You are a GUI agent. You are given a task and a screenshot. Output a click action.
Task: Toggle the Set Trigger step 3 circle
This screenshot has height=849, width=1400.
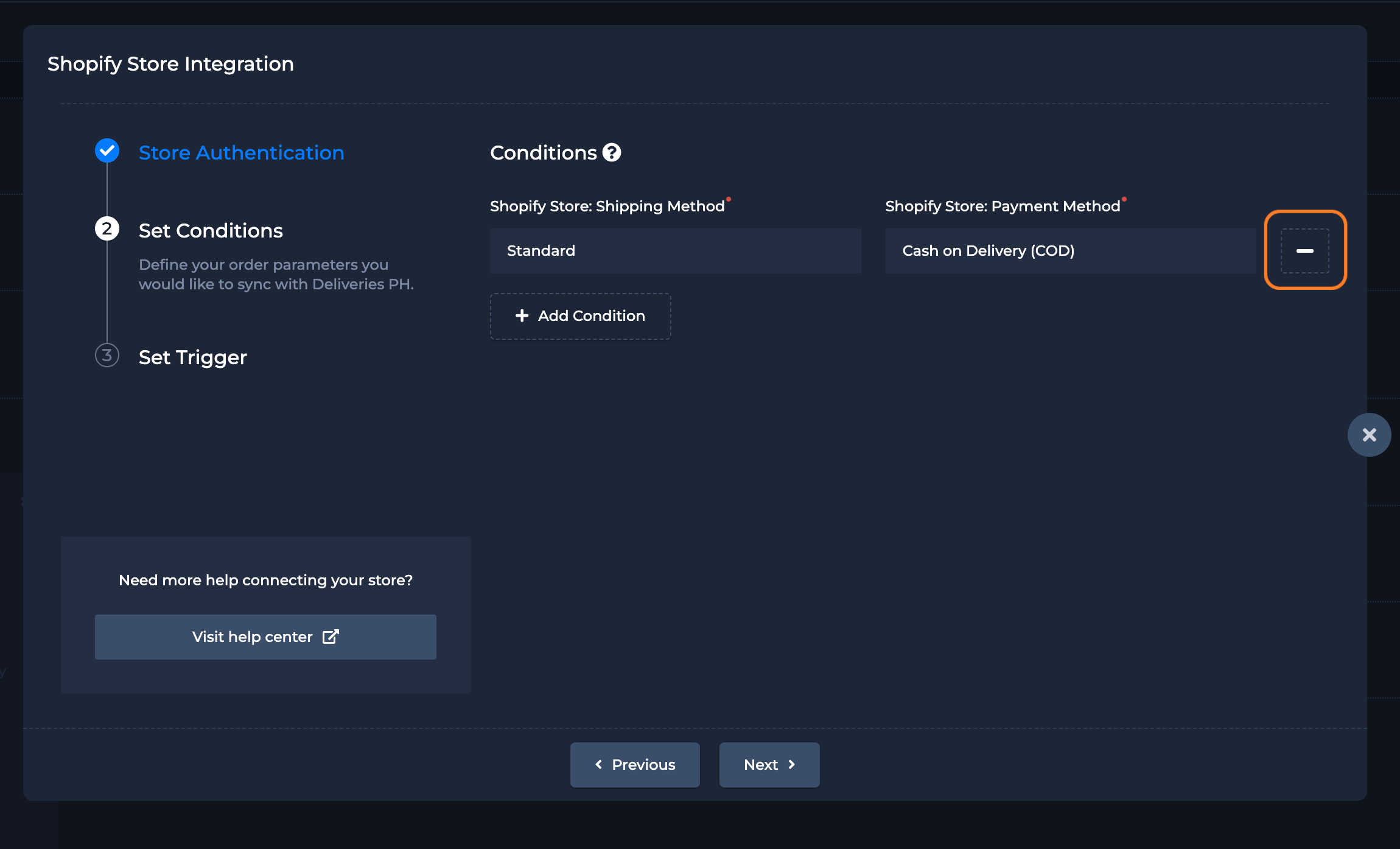coord(107,356)
